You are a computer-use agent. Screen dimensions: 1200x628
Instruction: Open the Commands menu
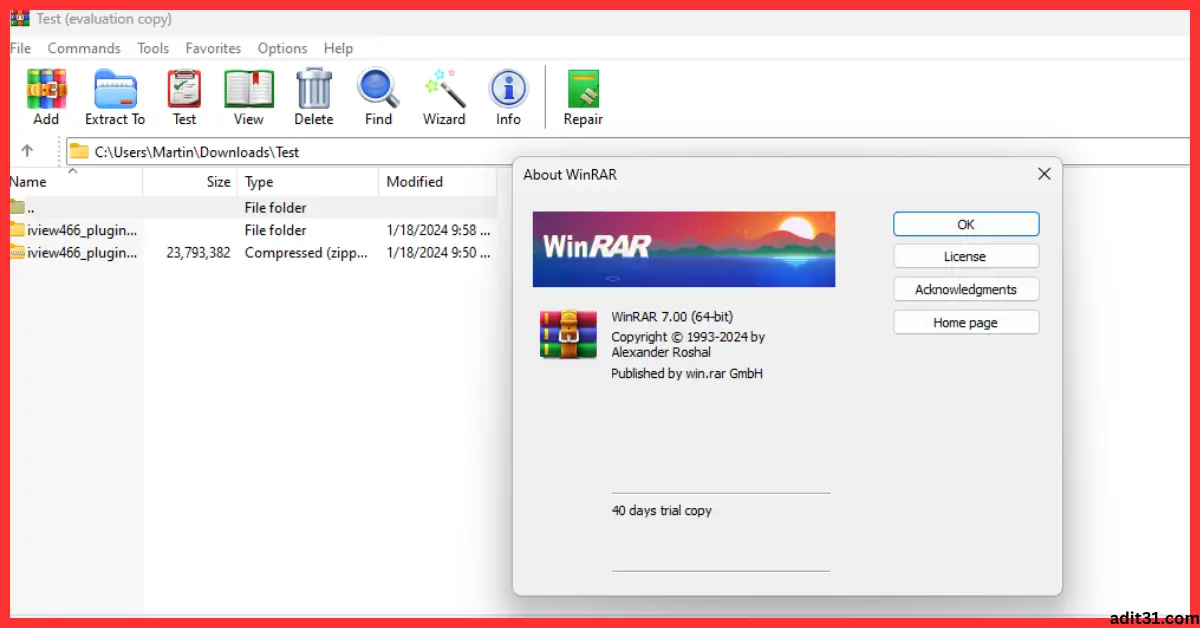tap(84, 48)
